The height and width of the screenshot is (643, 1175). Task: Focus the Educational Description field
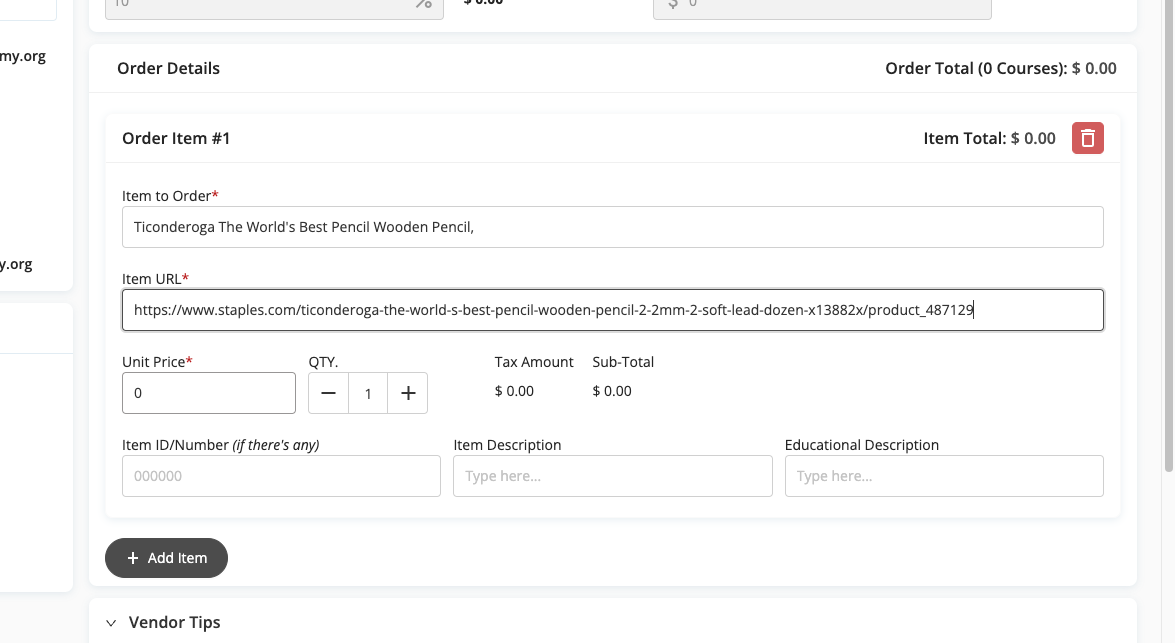pyautogui.click(x=944, y=476)
